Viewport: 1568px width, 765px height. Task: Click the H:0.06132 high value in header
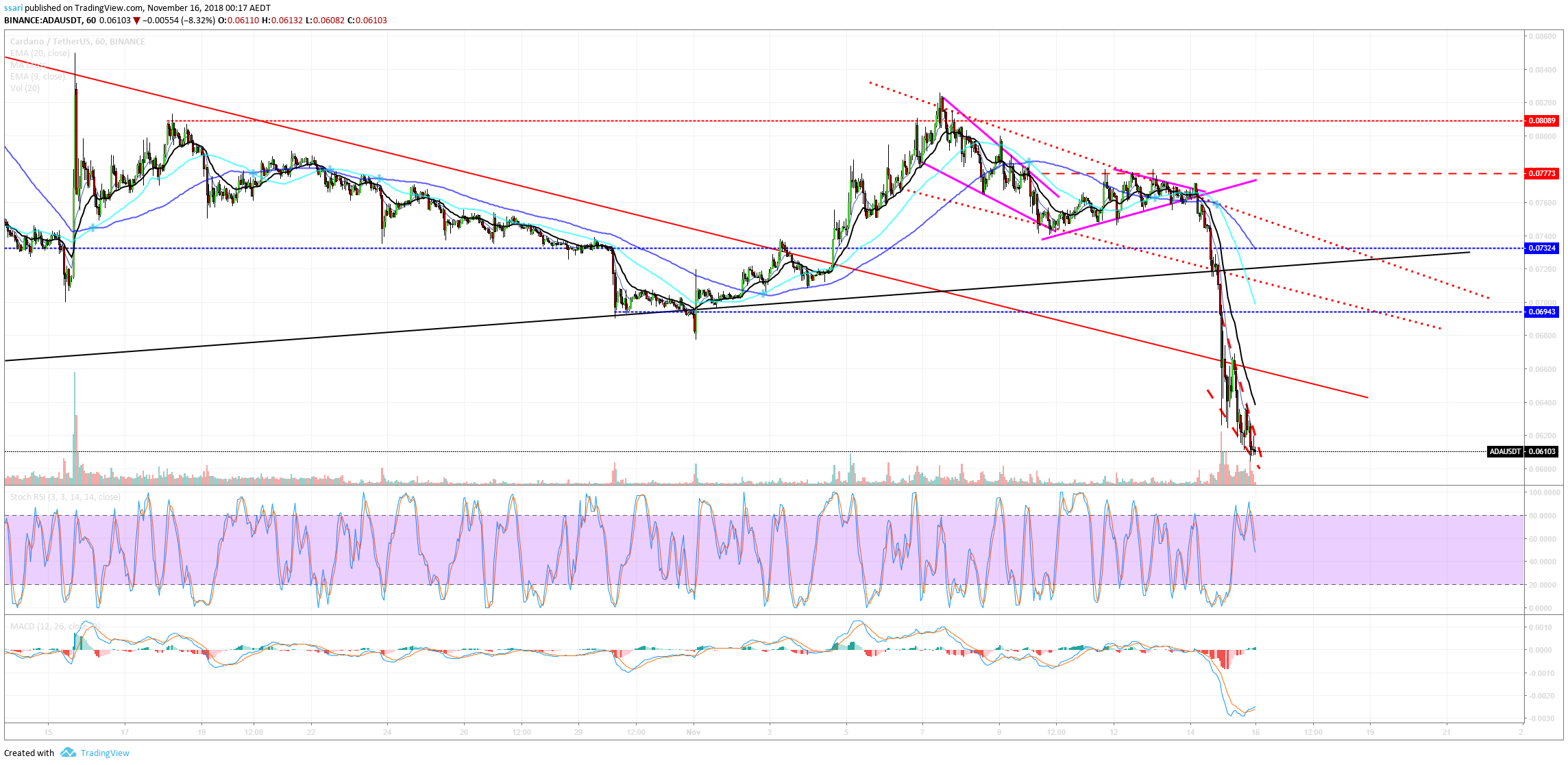point(282,20)
